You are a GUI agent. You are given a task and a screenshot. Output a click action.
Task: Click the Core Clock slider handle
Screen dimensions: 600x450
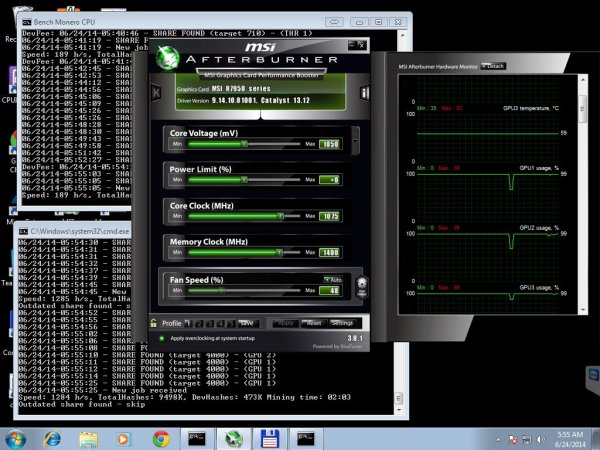coord(280,216)
